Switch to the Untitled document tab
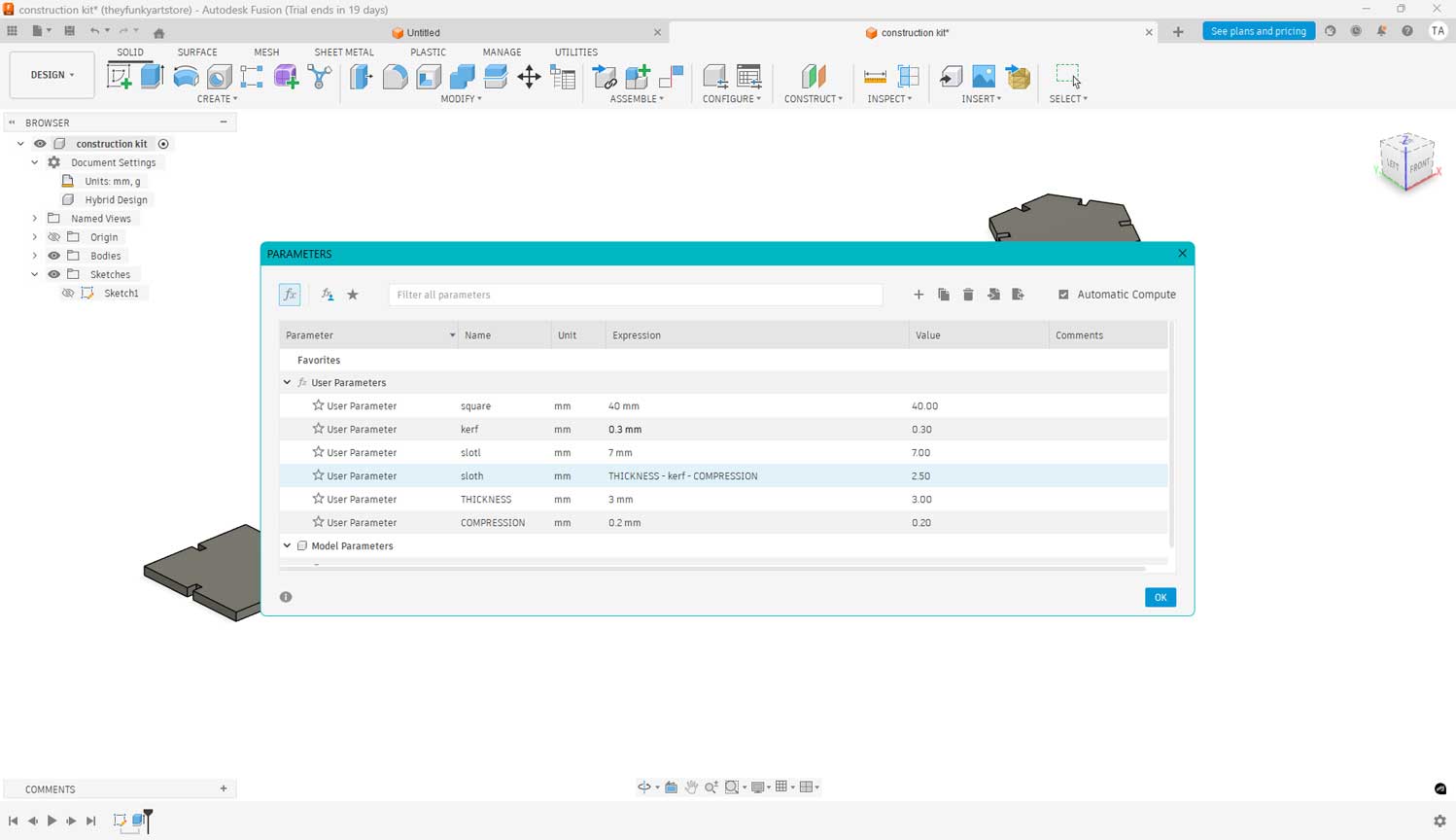The image size is (1456, 840). pyautogui.click(x=423, y=32)
